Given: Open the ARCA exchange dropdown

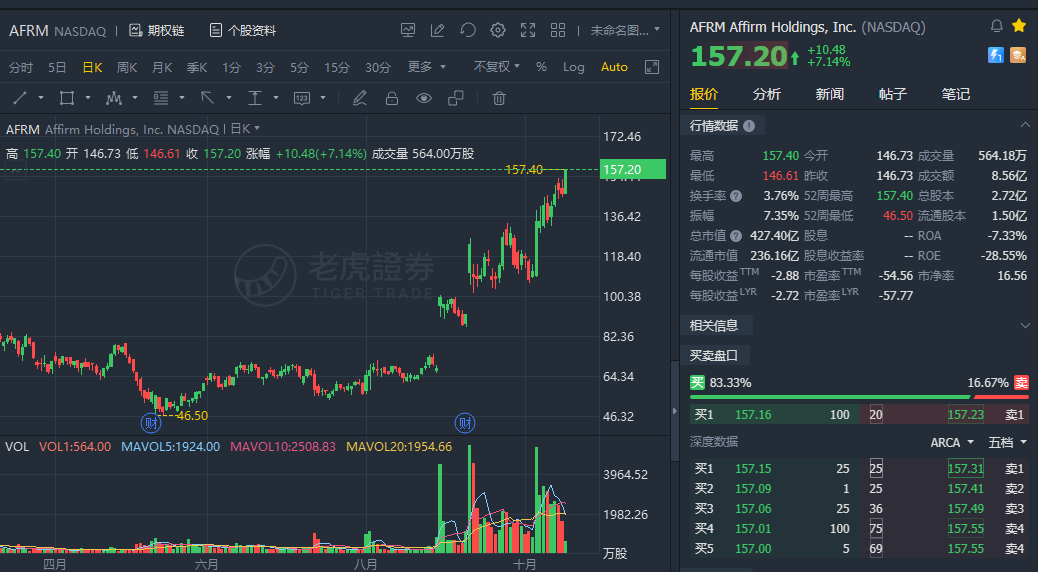Looking at the screenshot, I should 952,442.
